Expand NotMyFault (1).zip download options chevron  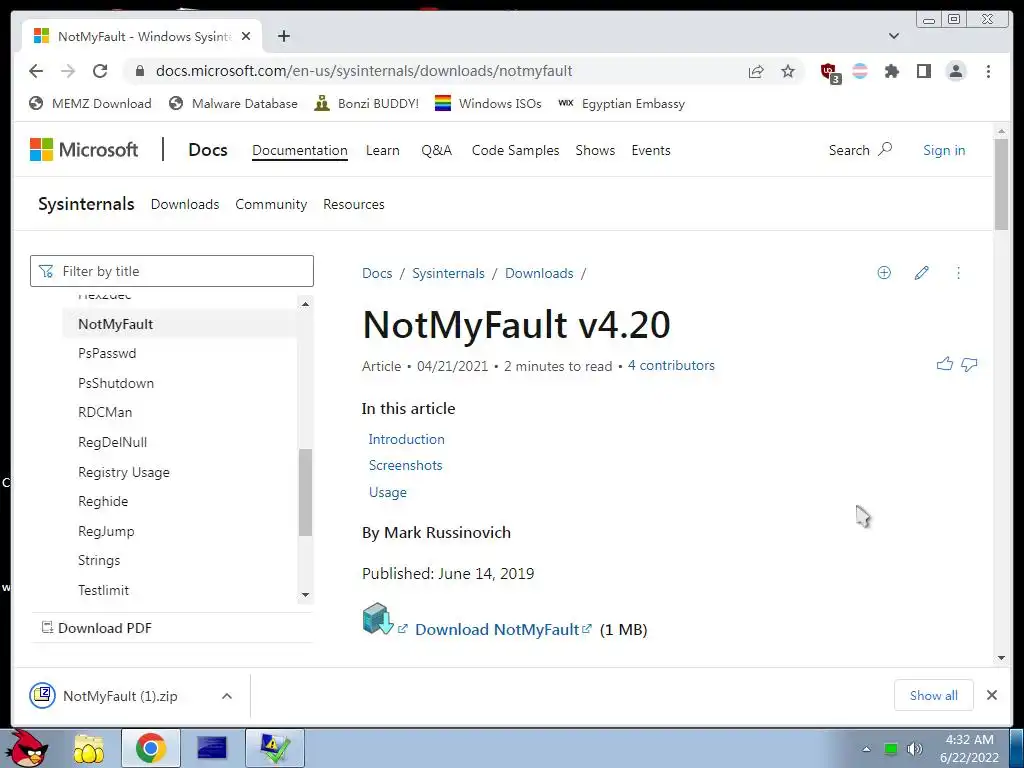(x=227, y=696)
